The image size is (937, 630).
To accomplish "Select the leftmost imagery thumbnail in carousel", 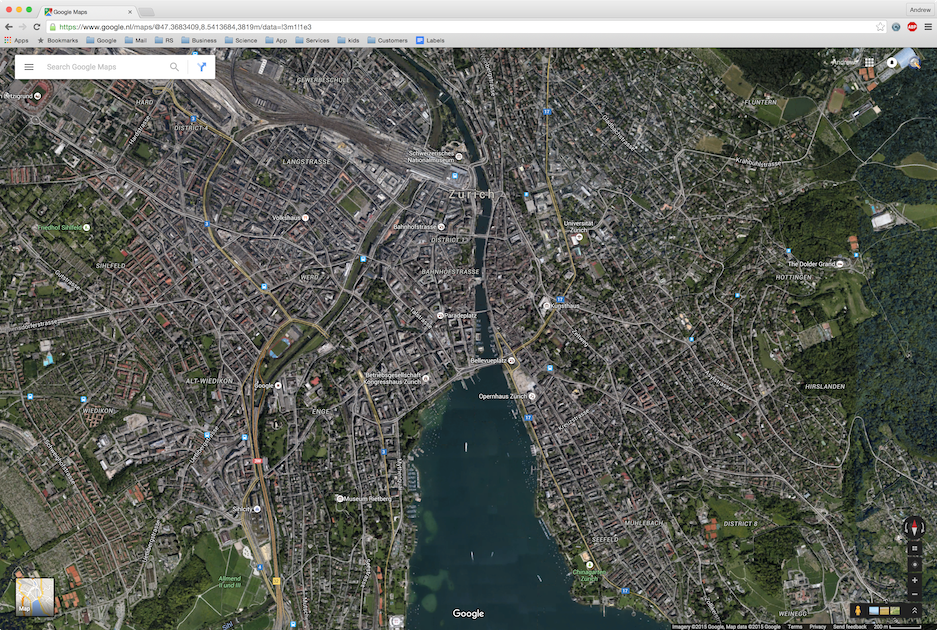I will 873,610.
